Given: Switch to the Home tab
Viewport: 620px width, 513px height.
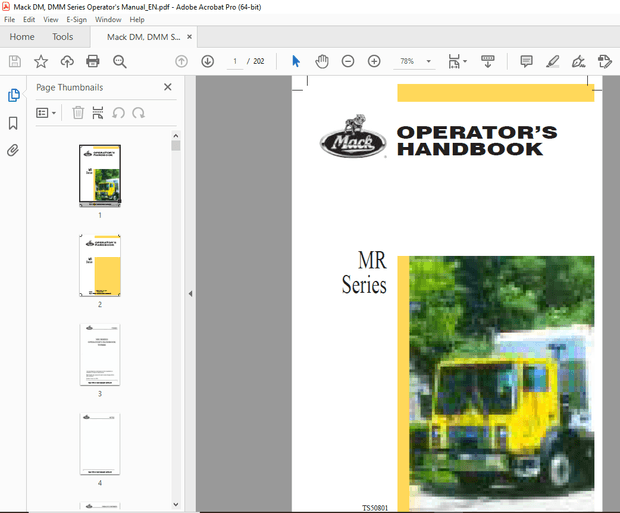Looking at the screenshot, I should [x=22, y=37].
